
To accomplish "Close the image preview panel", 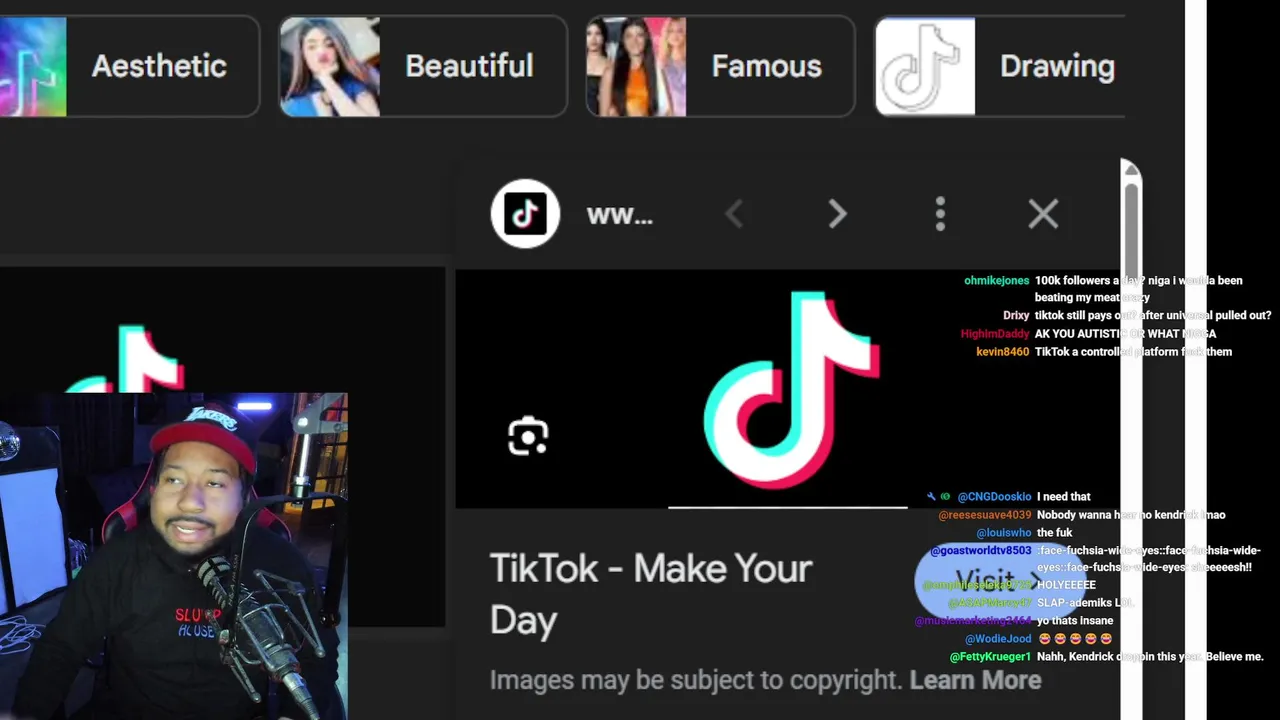I will [x=1043, y=214].
